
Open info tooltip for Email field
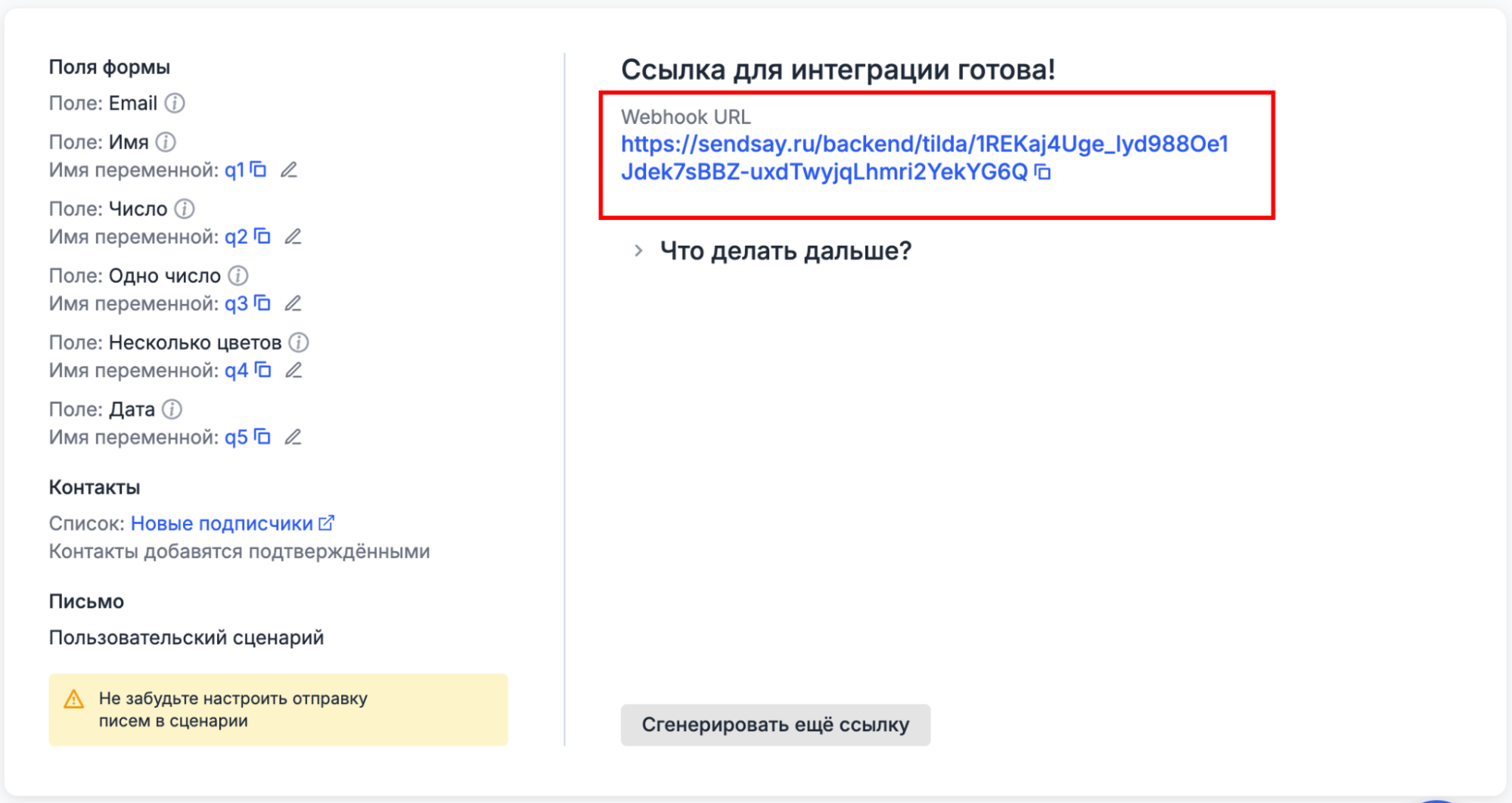[x=175, y=103]
